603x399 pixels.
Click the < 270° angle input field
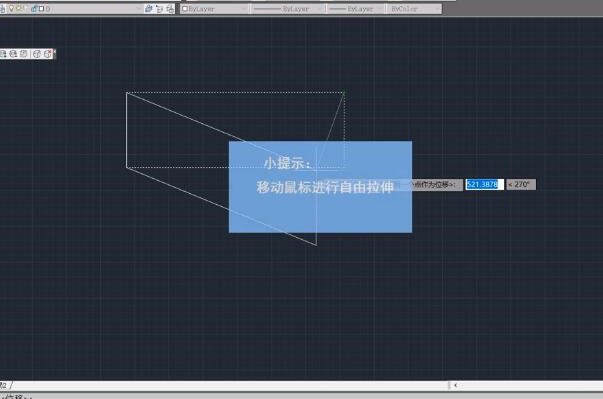(x=521, y=185)
